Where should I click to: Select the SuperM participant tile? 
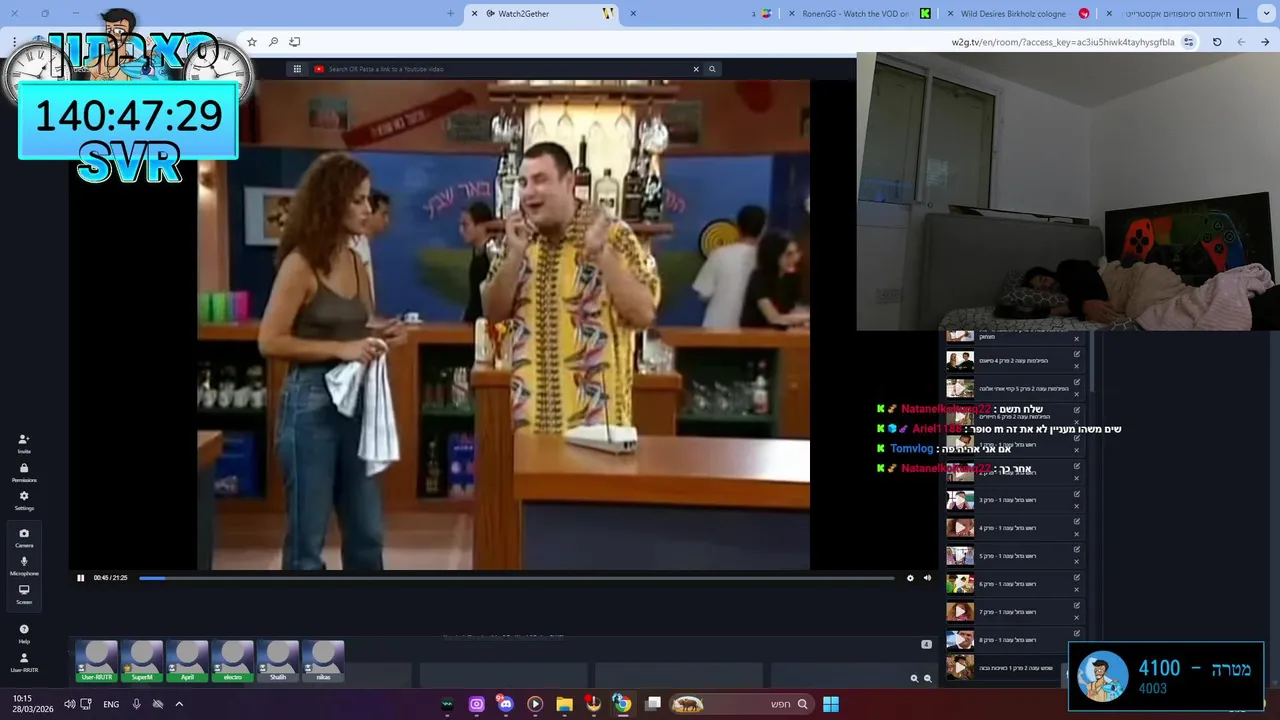(x=142, y=661)
